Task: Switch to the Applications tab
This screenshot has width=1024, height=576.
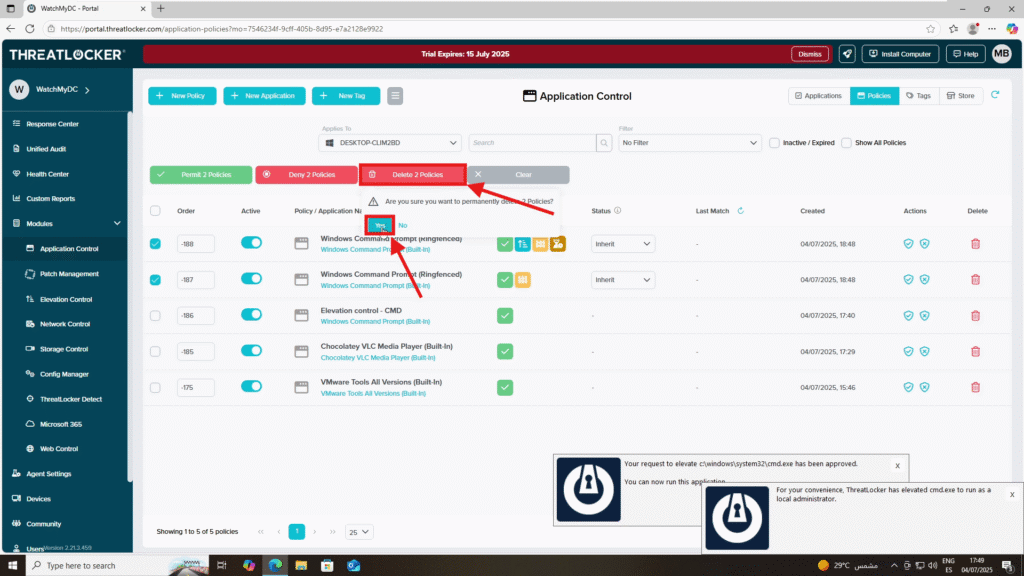Action: coord(818,96)
